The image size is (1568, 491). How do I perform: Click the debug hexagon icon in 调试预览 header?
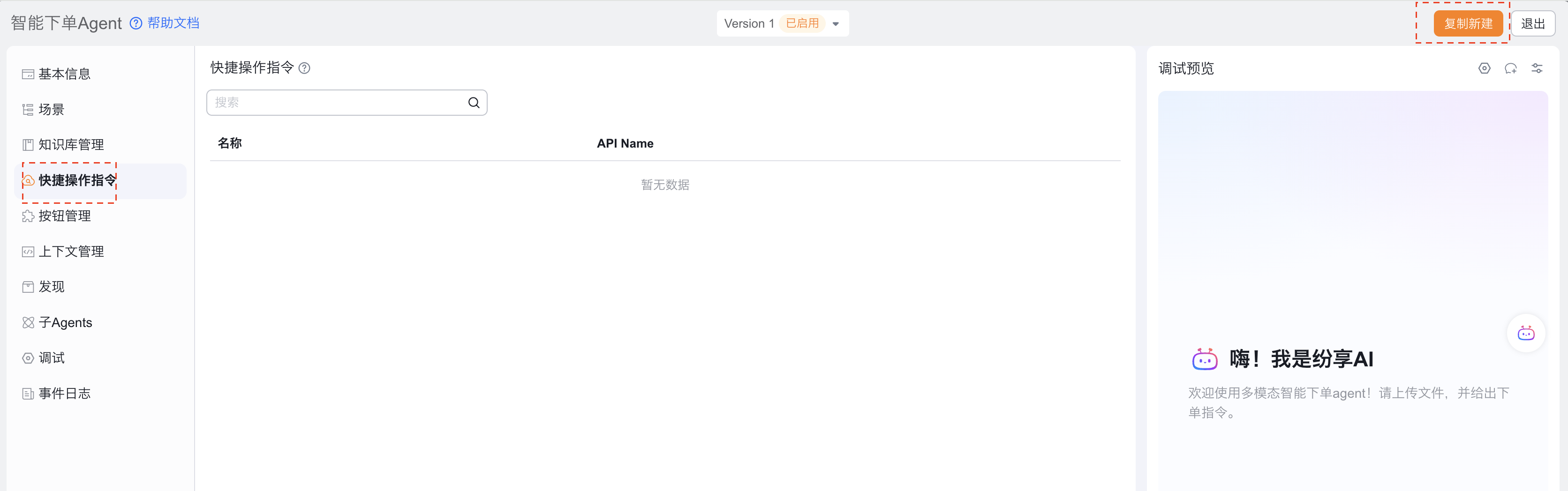1484,68
